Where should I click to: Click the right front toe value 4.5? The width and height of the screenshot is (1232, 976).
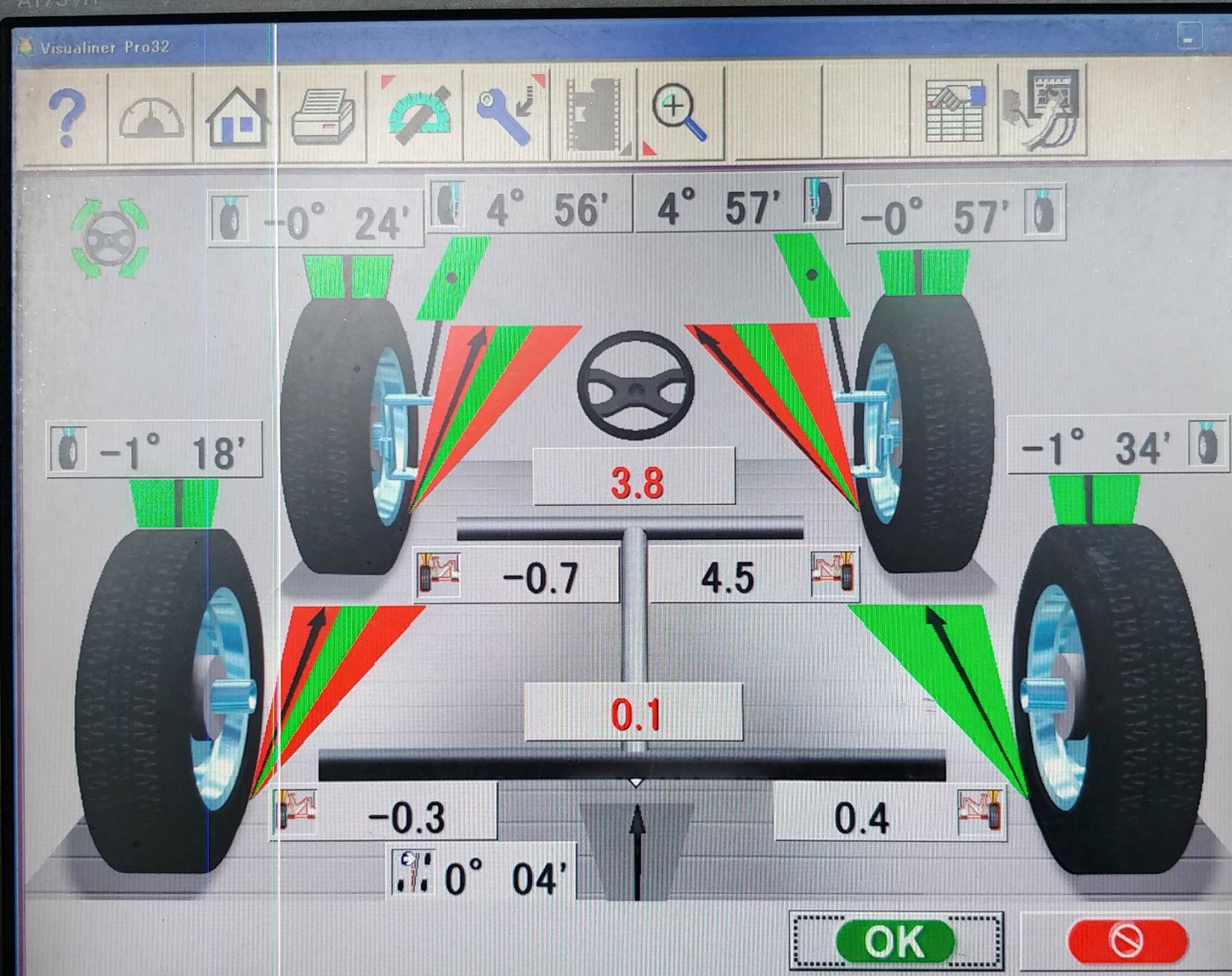[x=727, y=578]
